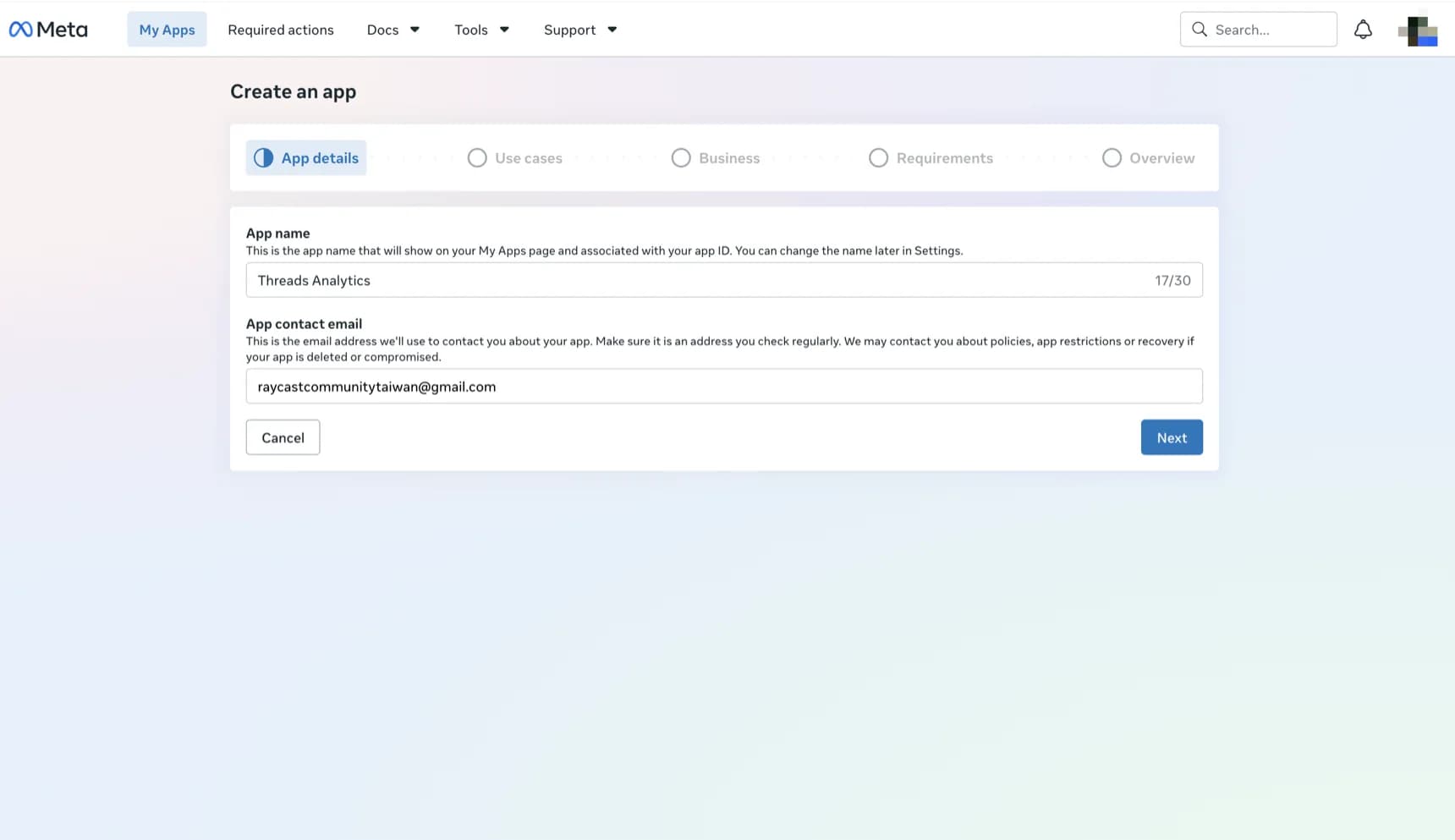Select the Use cases step circle
Viewport: 1455px width, 840px height.
(477, 158)
